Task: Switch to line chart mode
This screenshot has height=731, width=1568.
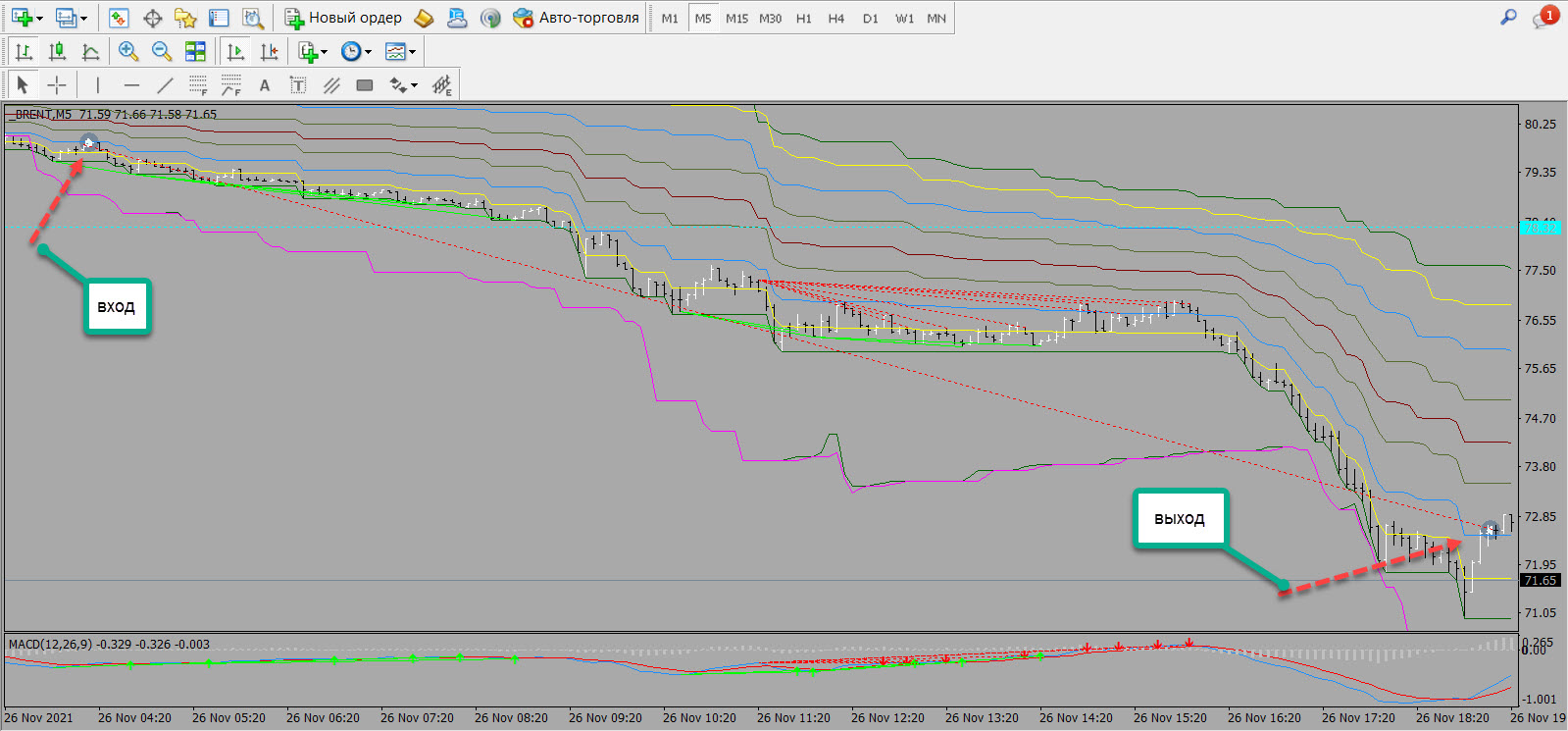Action: pyautogui.click(x=90, y=52)
